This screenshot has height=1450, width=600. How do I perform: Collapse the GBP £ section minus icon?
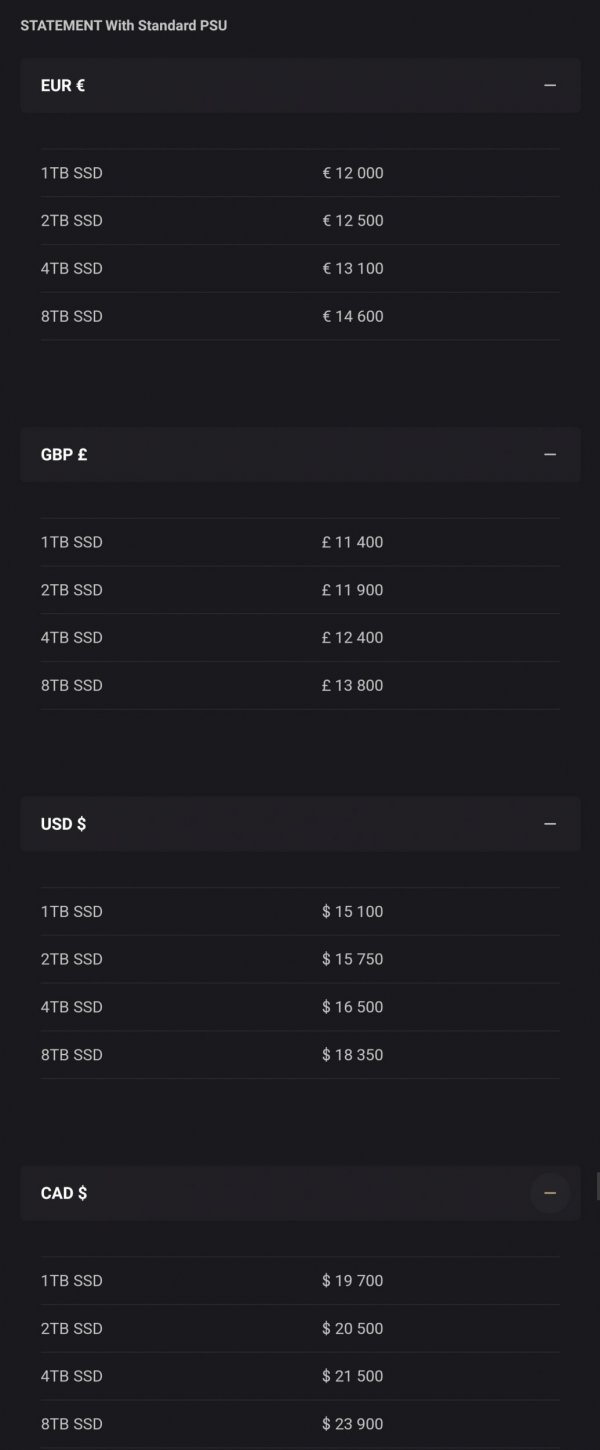pyautogui.click(x=550, y=454)
